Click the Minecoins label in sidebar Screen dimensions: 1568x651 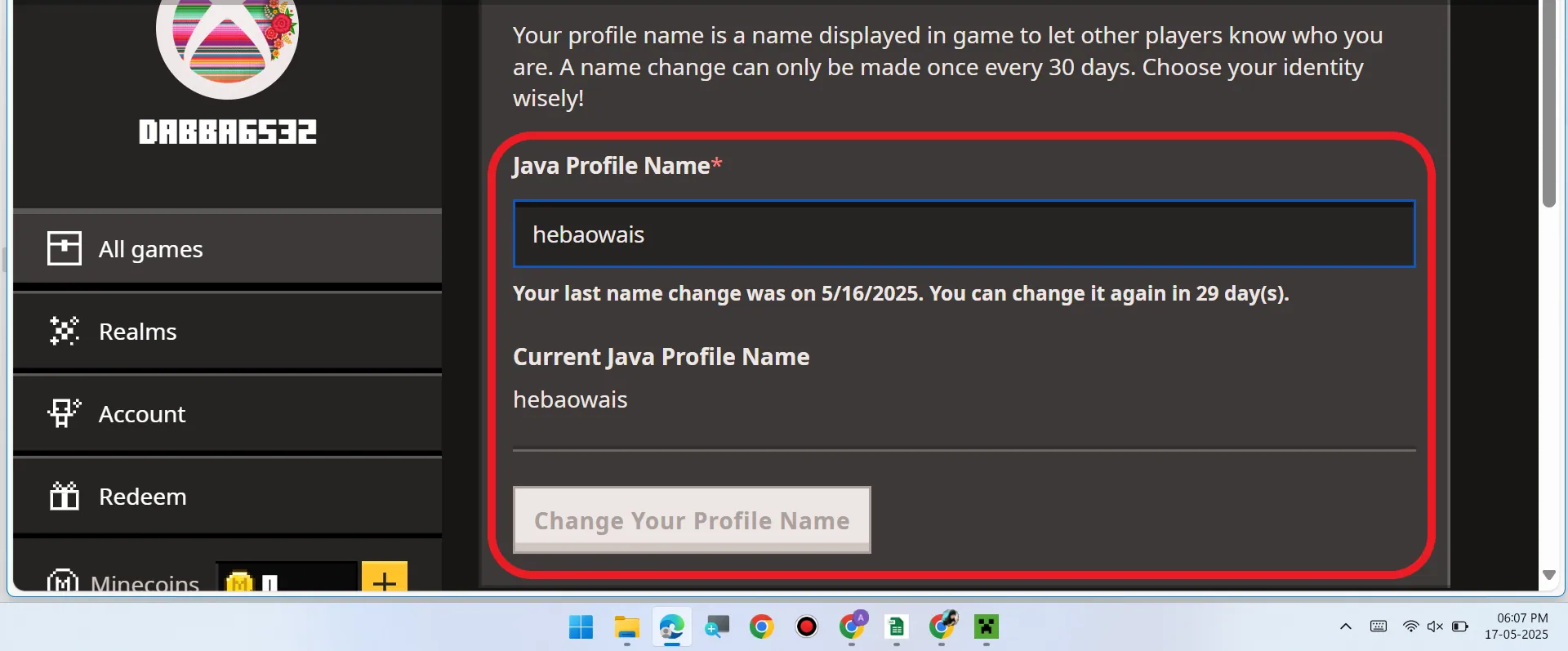point(145,582)
